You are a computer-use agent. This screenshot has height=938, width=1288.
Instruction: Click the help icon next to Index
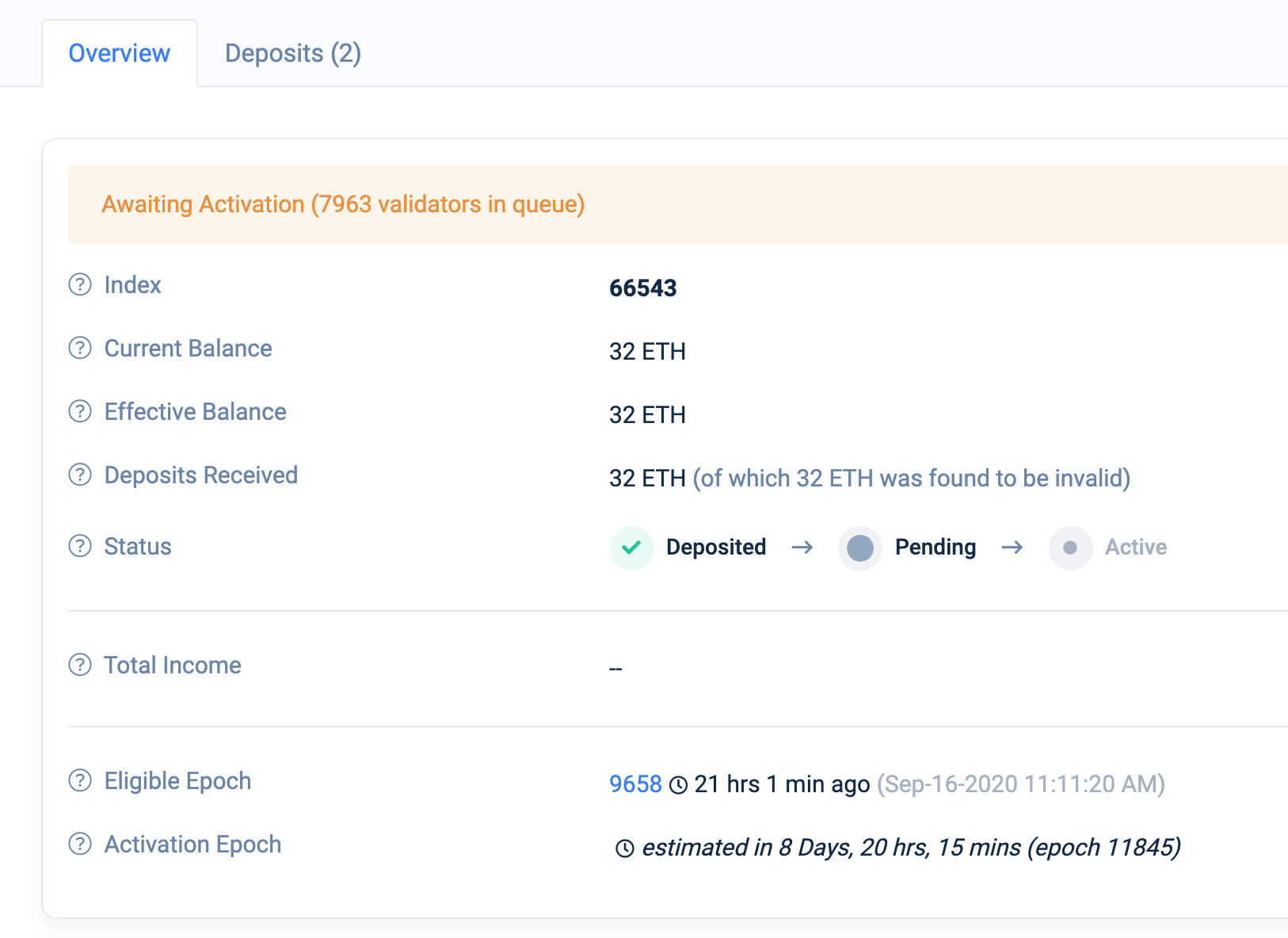pos(79,284)
